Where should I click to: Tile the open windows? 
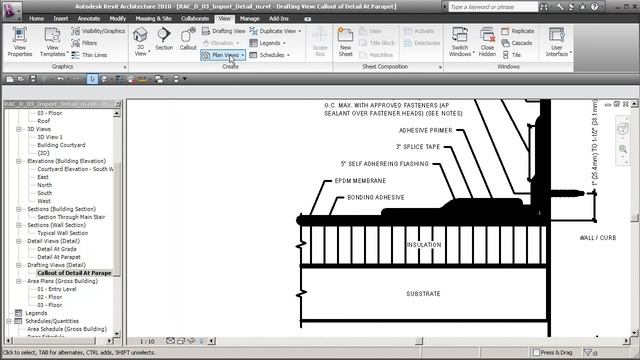coord(511,55)
